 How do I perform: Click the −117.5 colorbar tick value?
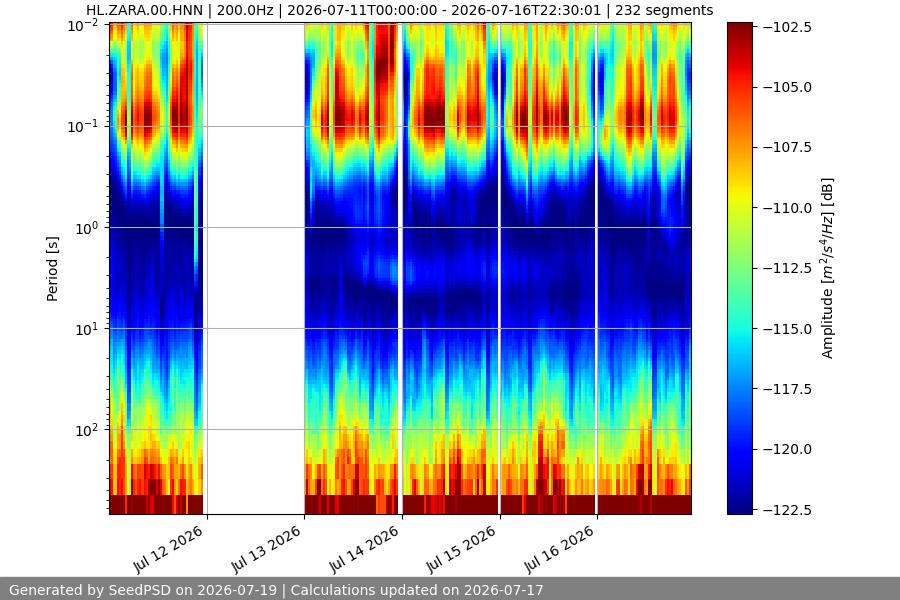787,389
